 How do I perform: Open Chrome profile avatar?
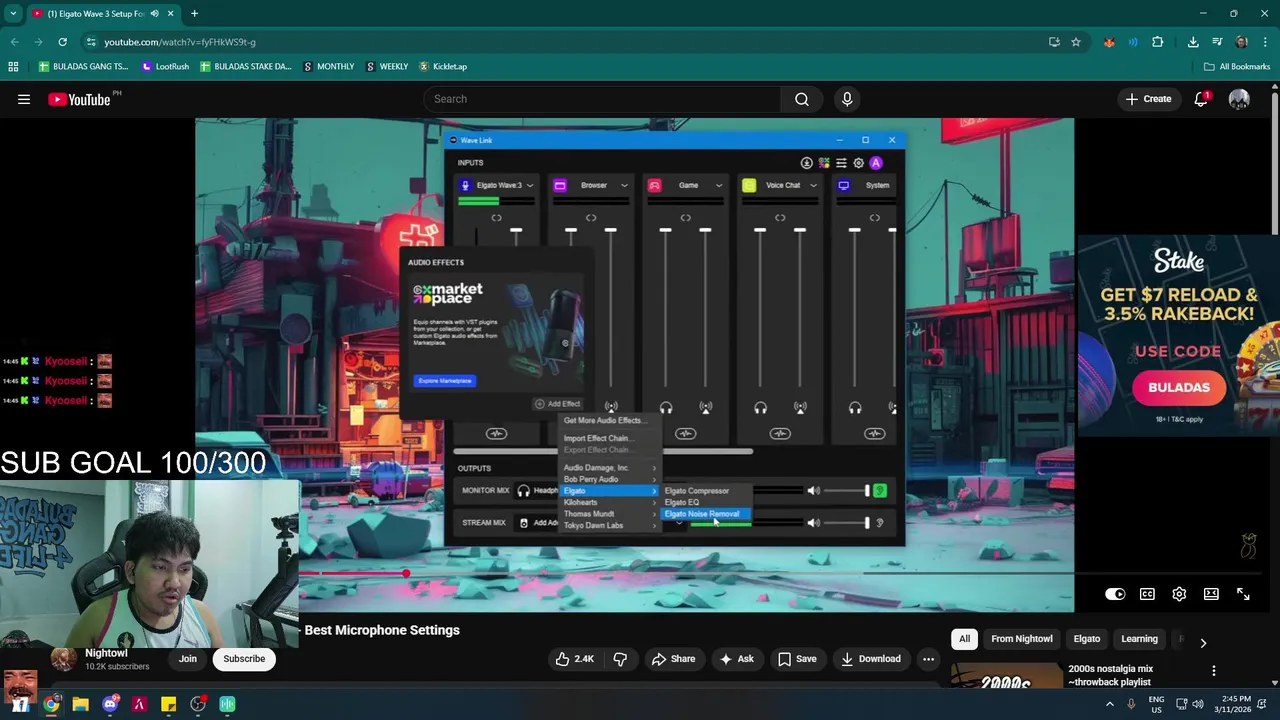[1241, 42]
